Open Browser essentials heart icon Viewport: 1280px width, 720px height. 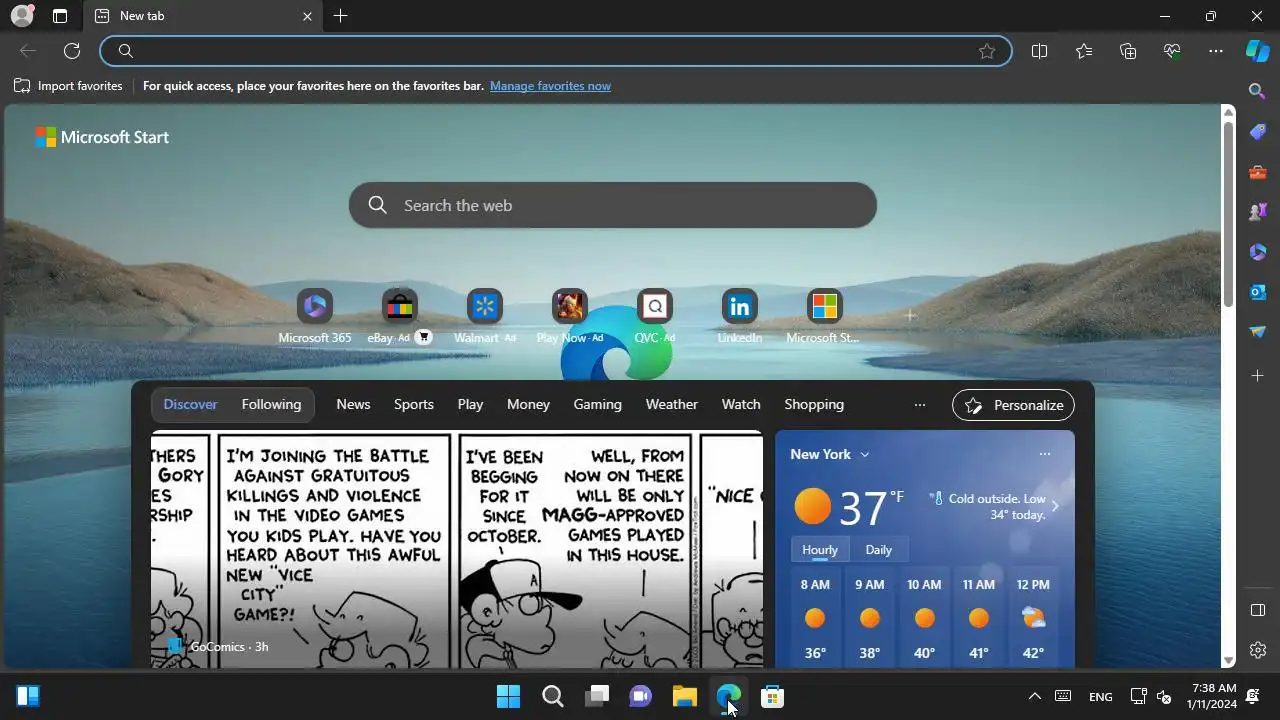[1172, 51]
